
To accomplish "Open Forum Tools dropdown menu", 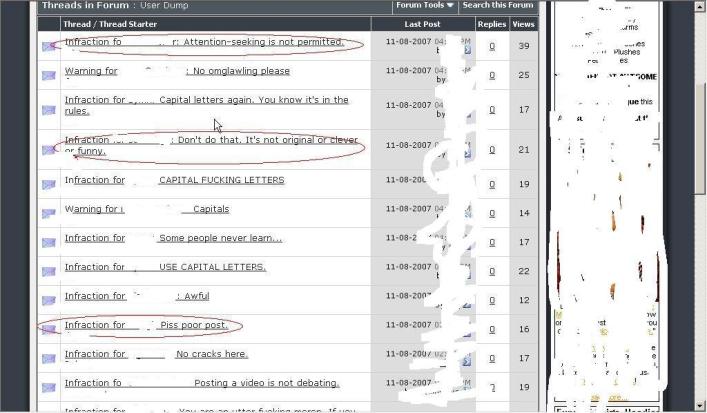I will pyautogui.click(x=424, y=5).
